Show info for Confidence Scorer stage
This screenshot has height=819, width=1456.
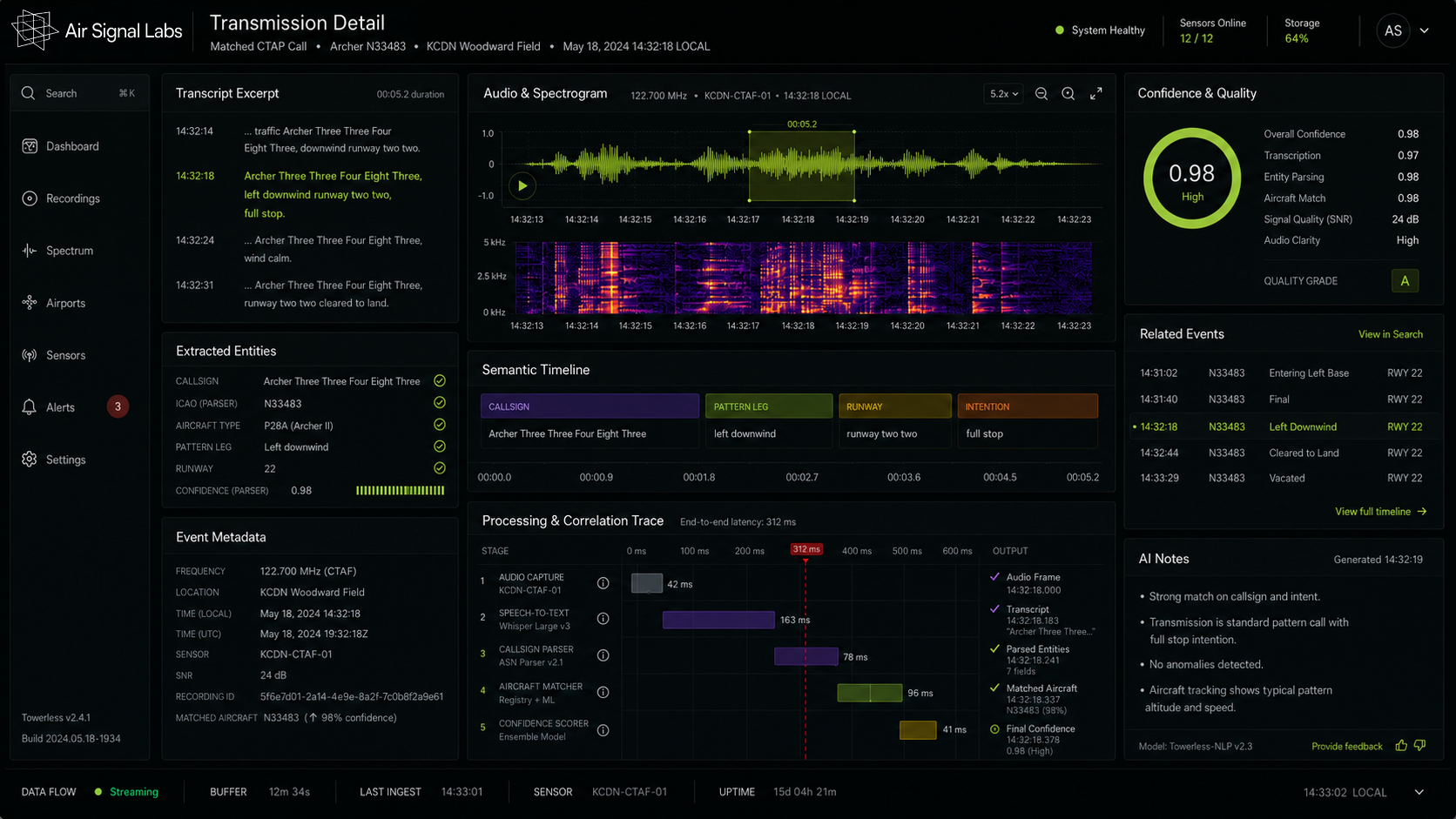(603, 730)
